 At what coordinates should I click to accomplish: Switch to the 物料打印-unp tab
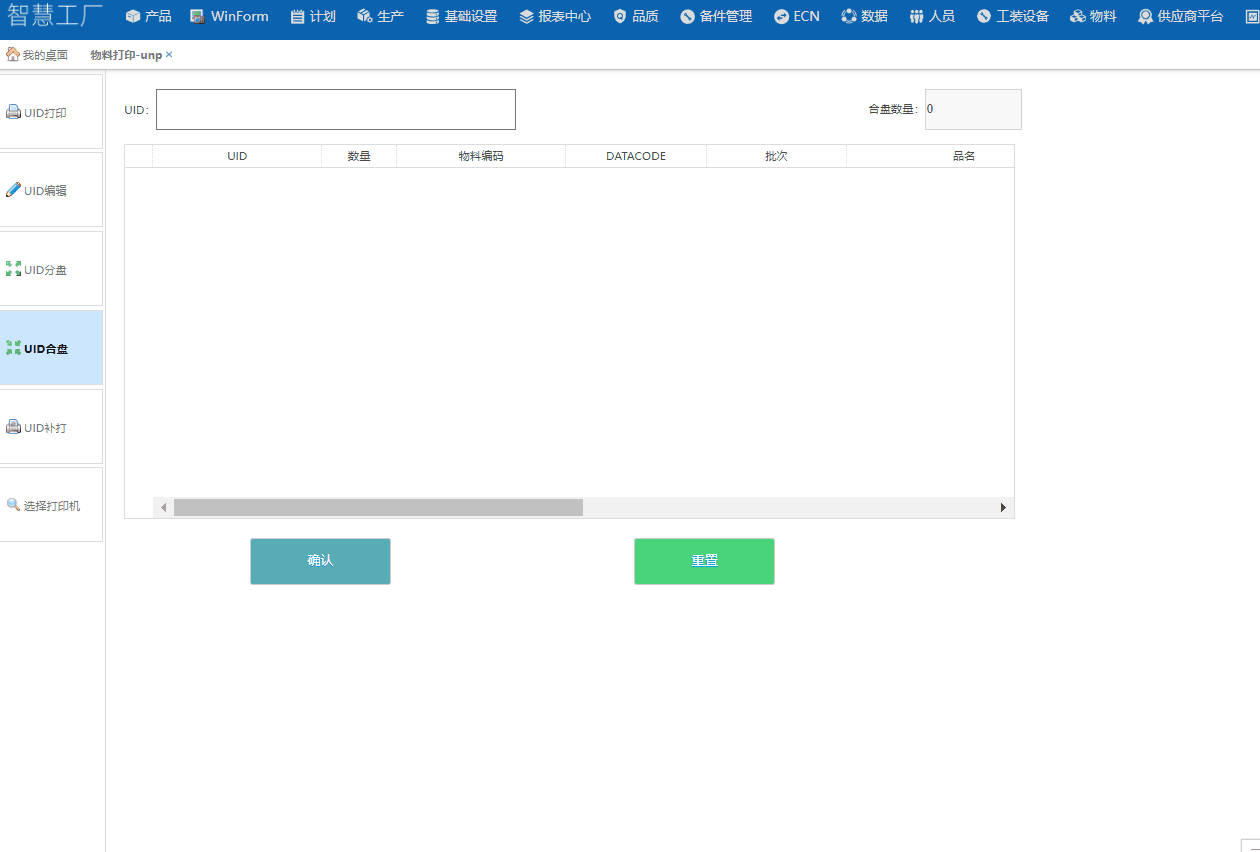(125, 55)
